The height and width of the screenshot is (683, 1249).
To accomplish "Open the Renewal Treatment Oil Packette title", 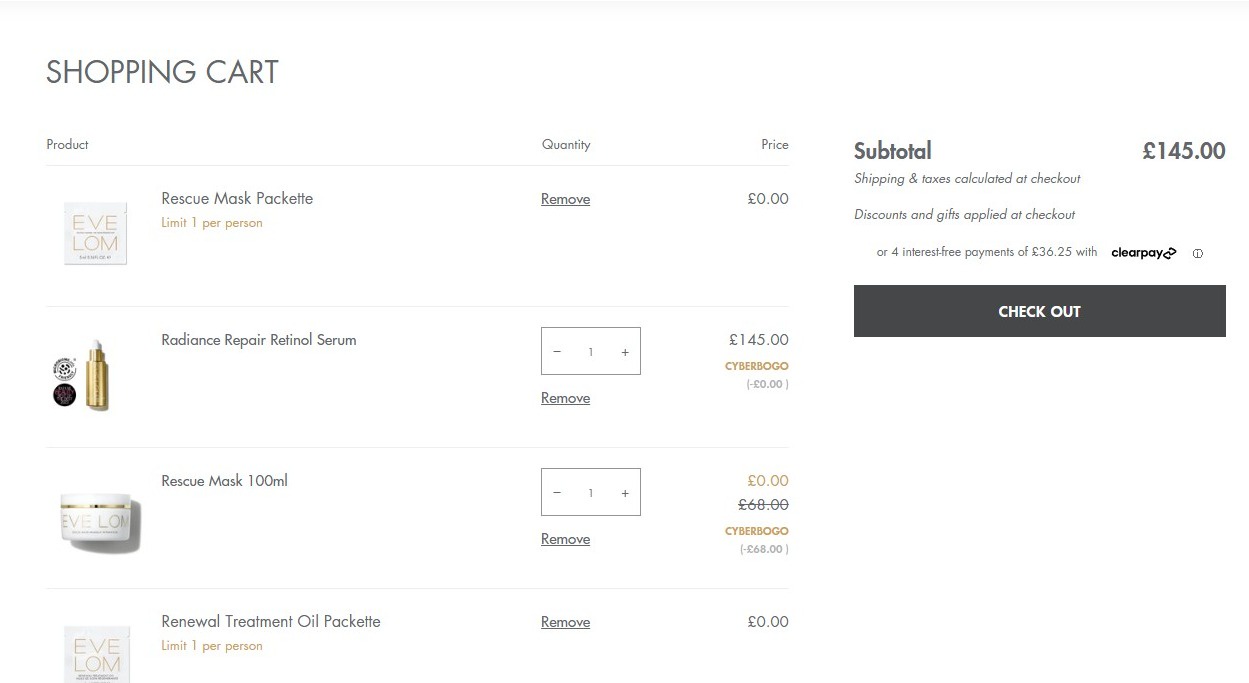I will click(270, 622).
